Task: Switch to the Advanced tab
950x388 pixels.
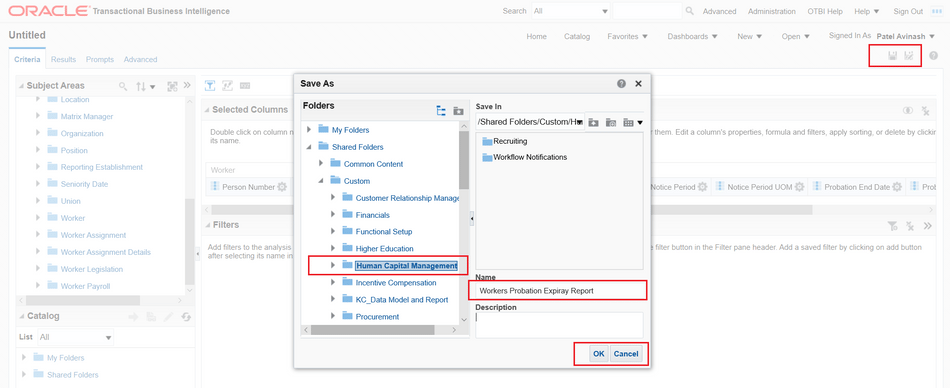Action: [x=141, y=59]
